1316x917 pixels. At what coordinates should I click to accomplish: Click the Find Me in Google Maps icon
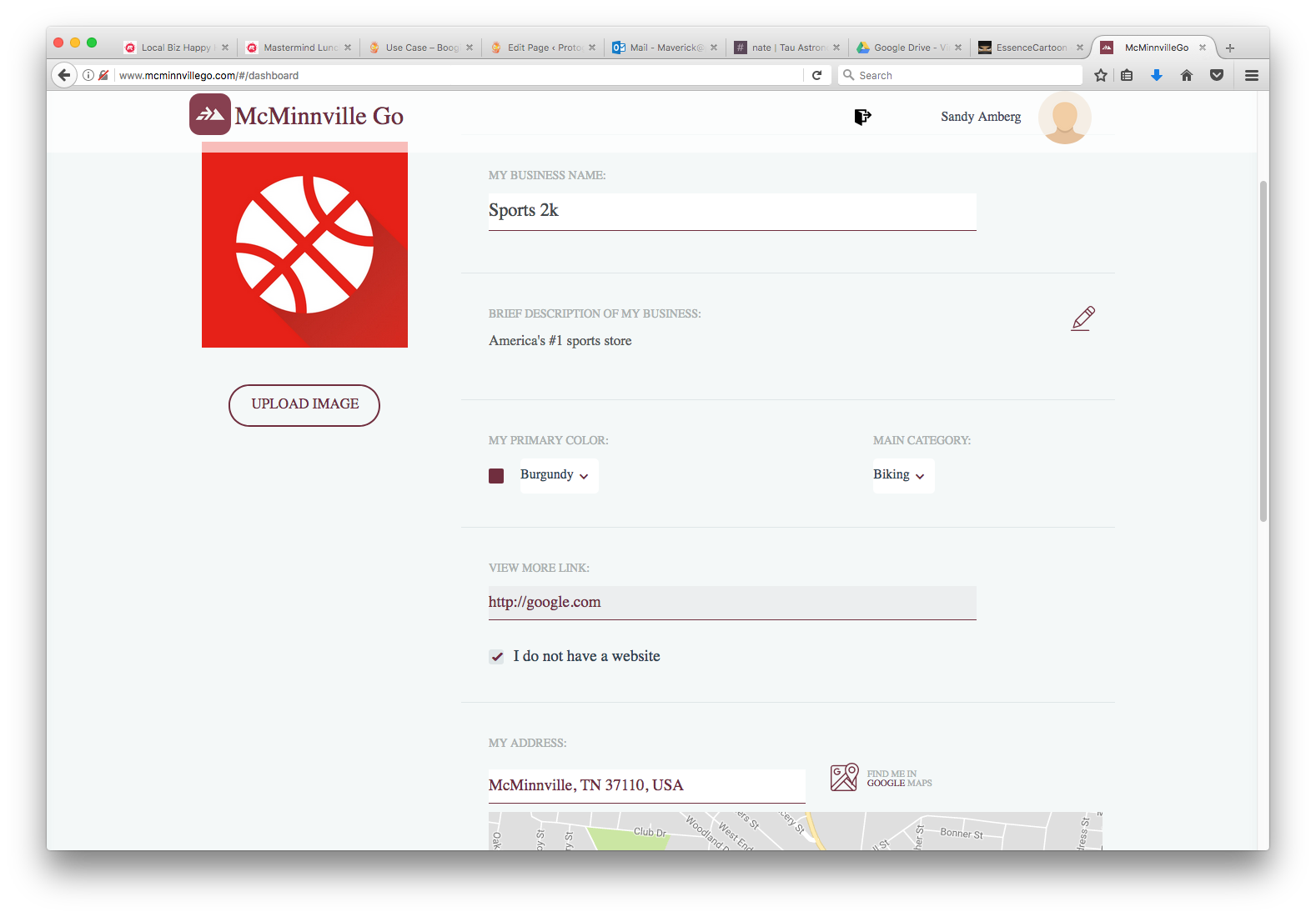point(844,777)
